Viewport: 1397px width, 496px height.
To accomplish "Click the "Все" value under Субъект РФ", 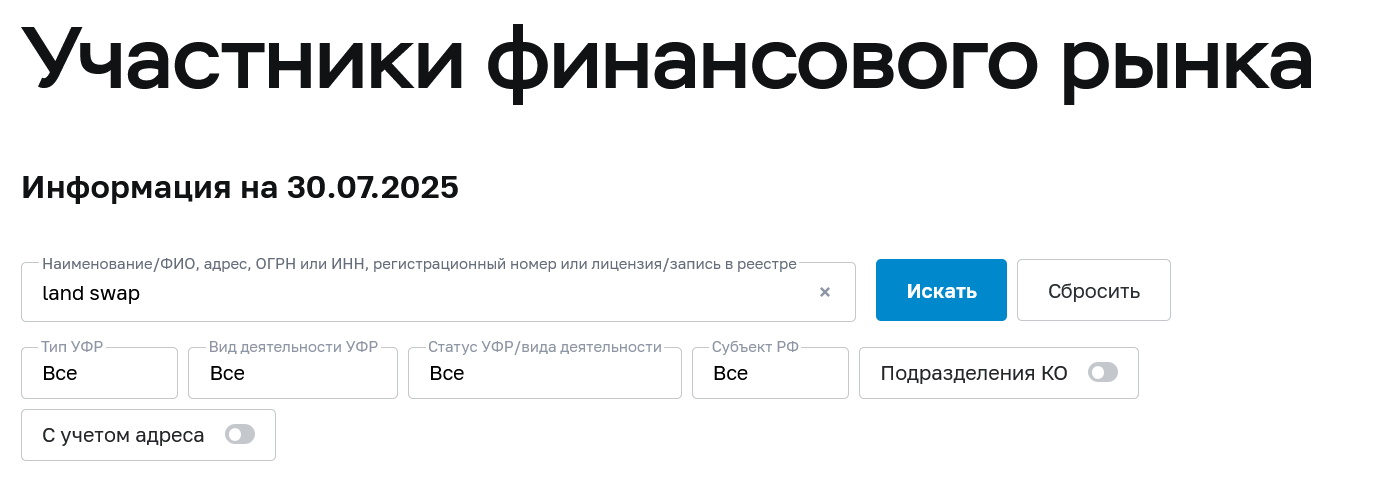I will 731,374.
